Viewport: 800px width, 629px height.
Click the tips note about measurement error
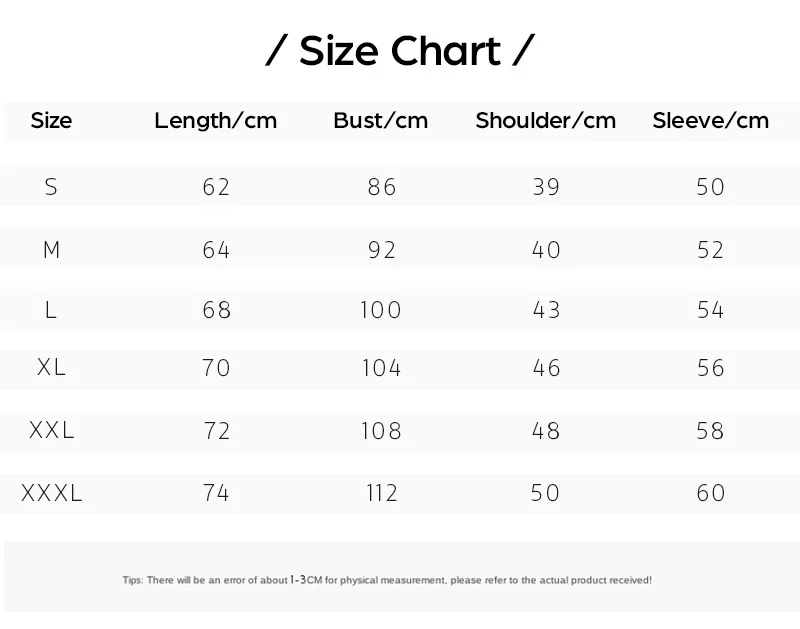pyautogui.click(x=387, y=580)
